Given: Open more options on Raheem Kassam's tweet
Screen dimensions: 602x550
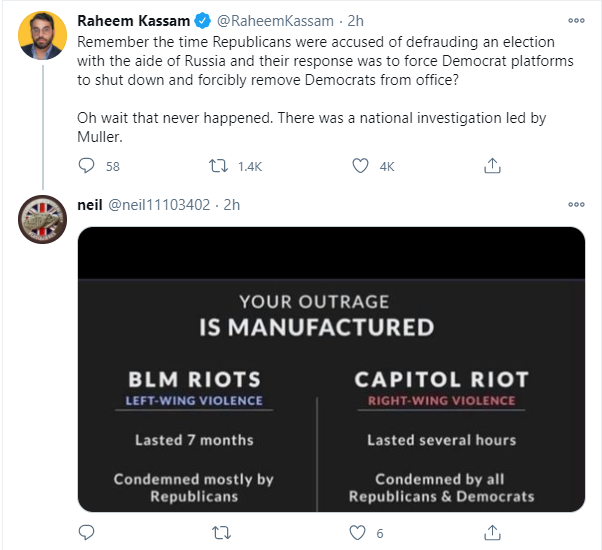Looking at the screenshot, I should (576, 19).
